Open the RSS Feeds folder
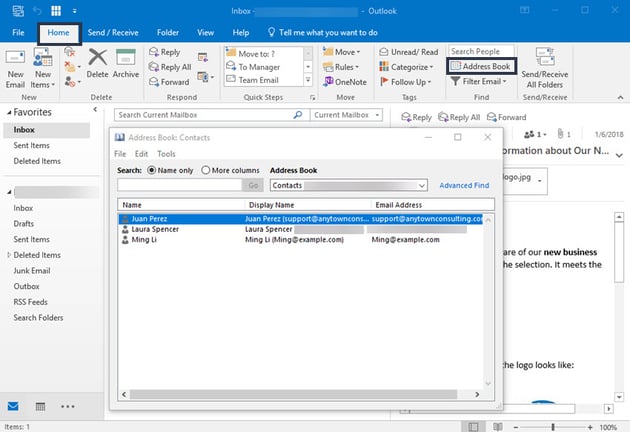 tap(30, 302)
